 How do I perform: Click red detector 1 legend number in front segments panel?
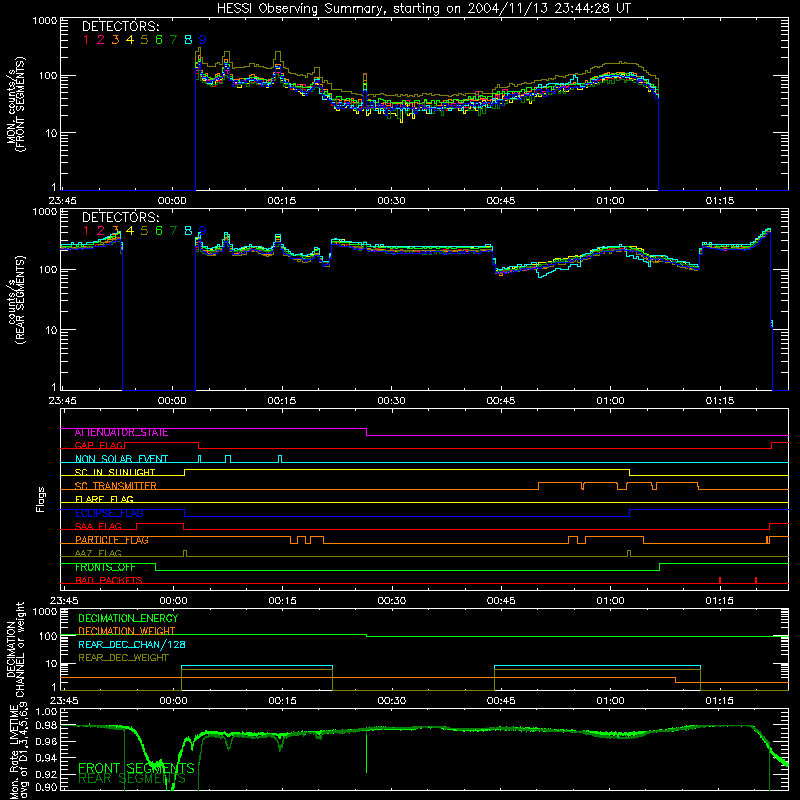pos(86,40)
